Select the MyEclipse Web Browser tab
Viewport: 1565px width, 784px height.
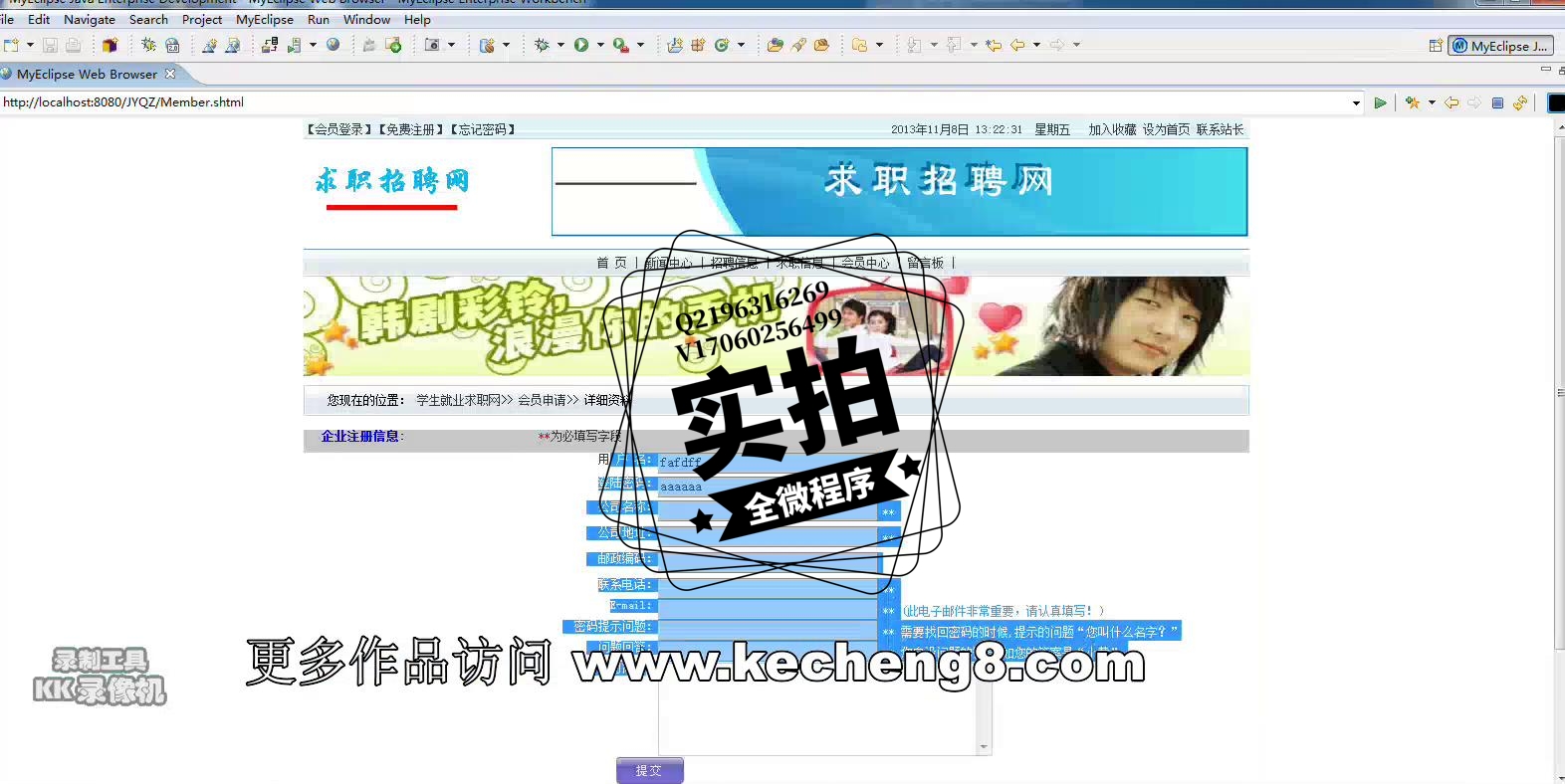point(87,74)
